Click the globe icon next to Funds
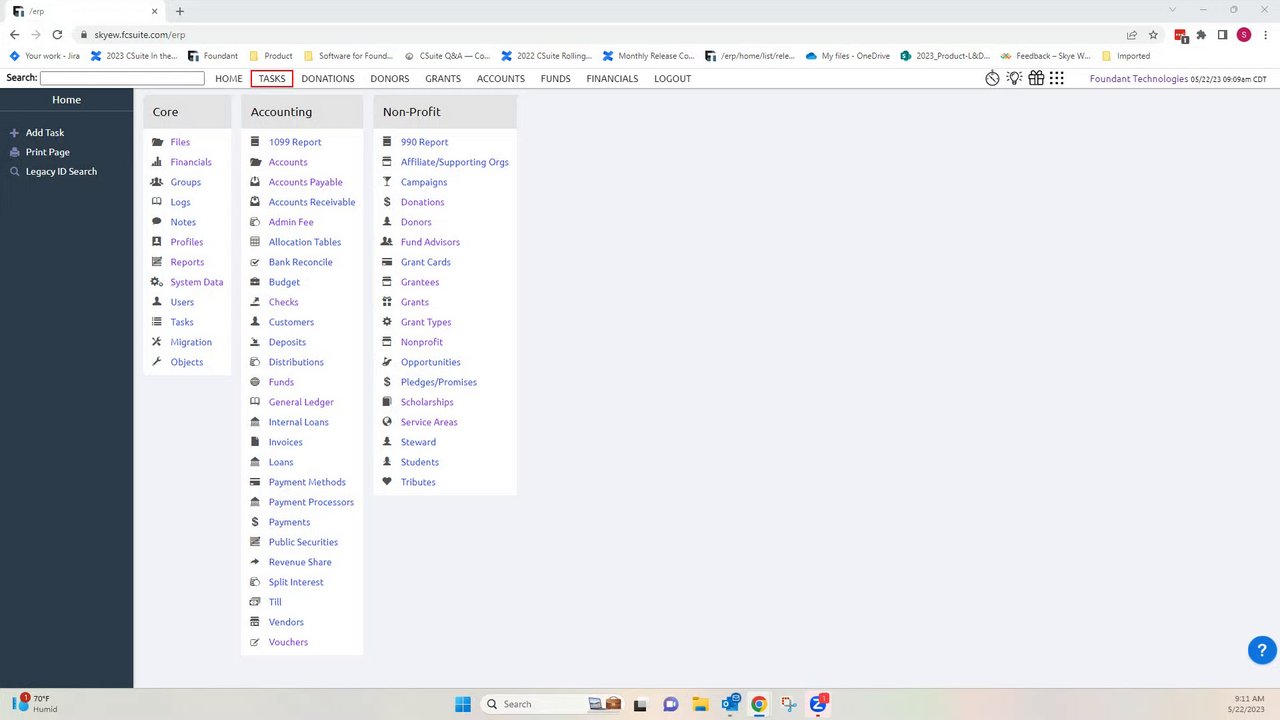Image resolution: width=1280 pixels, height=720 pixels. point(255,382)
